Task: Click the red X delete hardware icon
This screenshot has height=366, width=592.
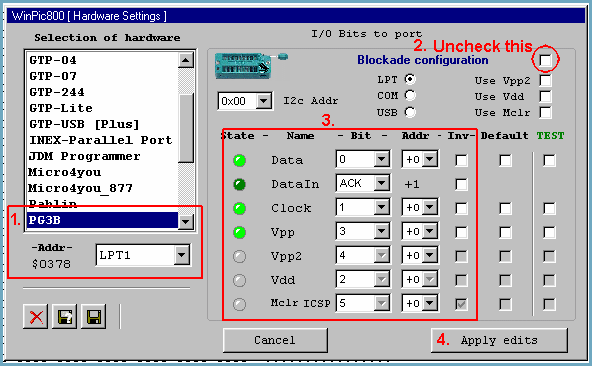Action: (35, 317)
